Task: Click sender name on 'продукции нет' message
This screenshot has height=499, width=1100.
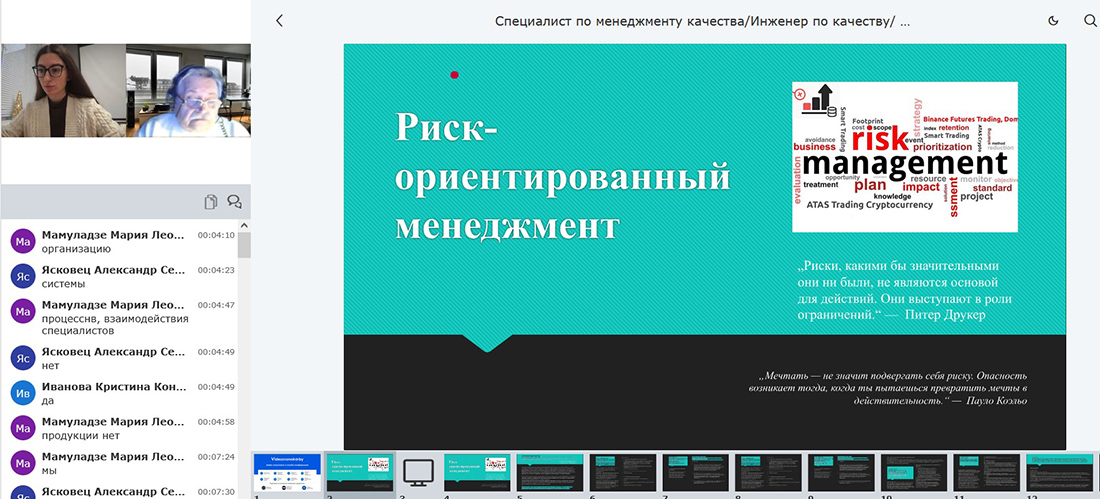Action: point(113,421)
